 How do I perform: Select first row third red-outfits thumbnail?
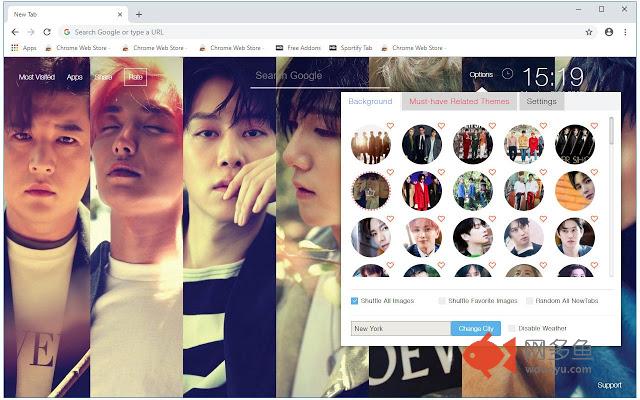pos(473,144)
